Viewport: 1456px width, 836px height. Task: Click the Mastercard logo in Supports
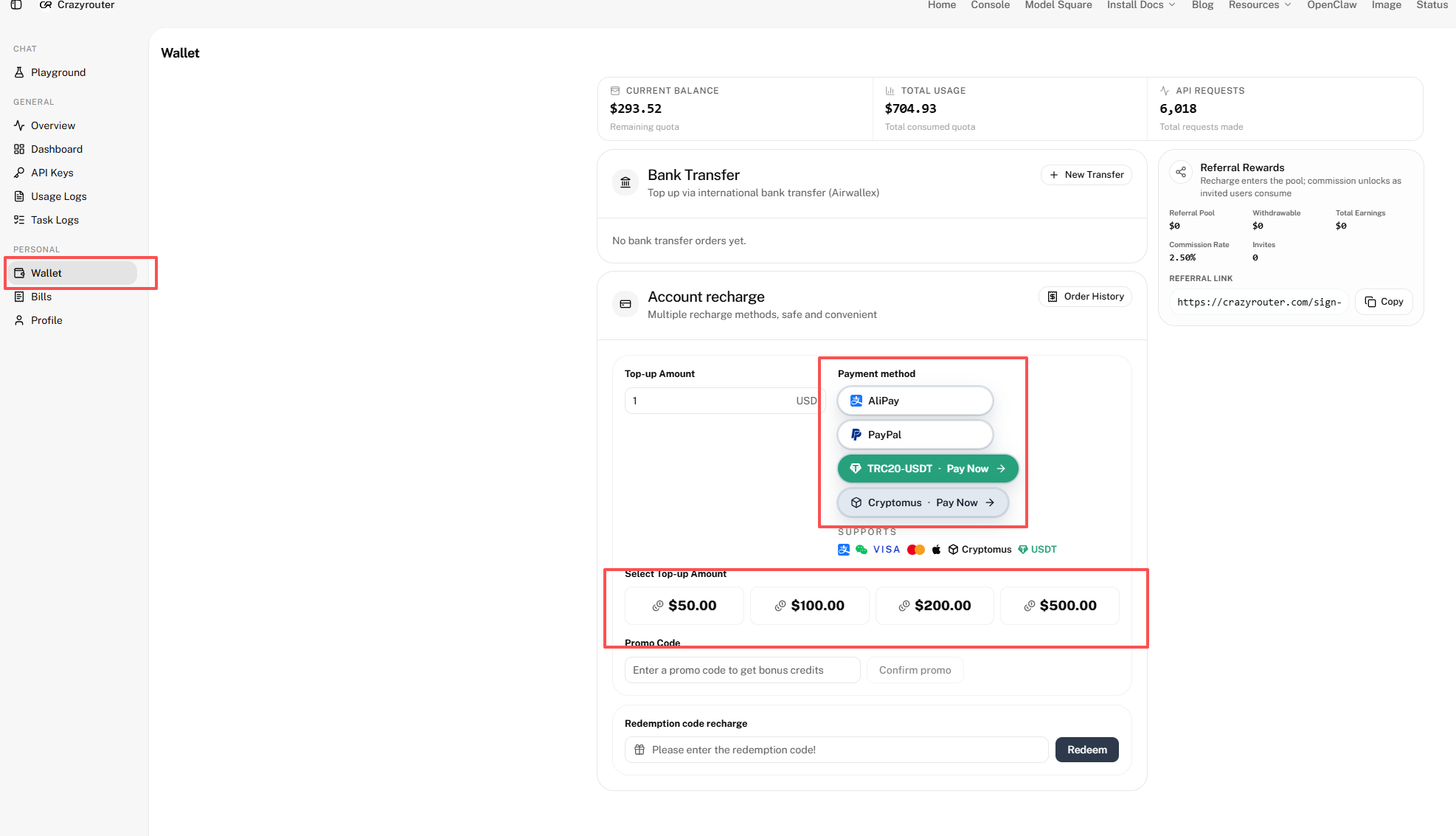(916, 550)
